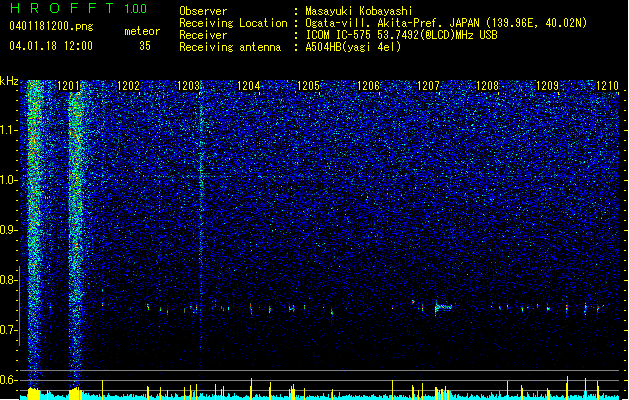Screen dimensions: 629x400
Task: Click the date 04.01.18 12:00
Action: pyautogui.click(x=51, y=46)
